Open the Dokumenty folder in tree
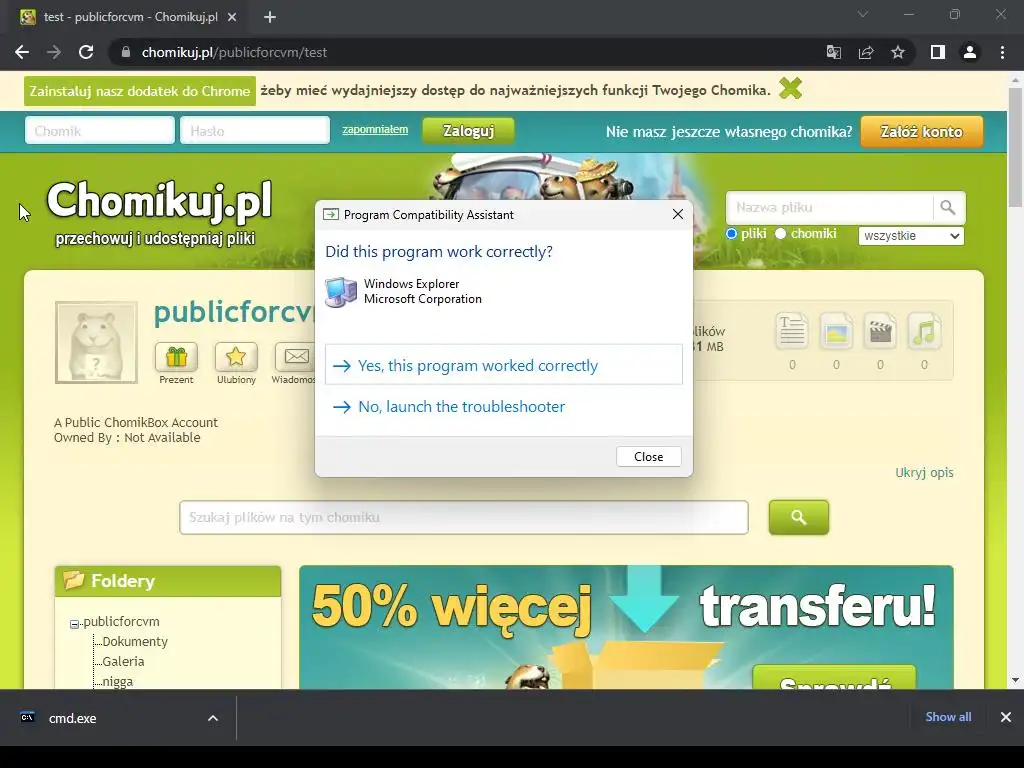 tap(135, 641)
